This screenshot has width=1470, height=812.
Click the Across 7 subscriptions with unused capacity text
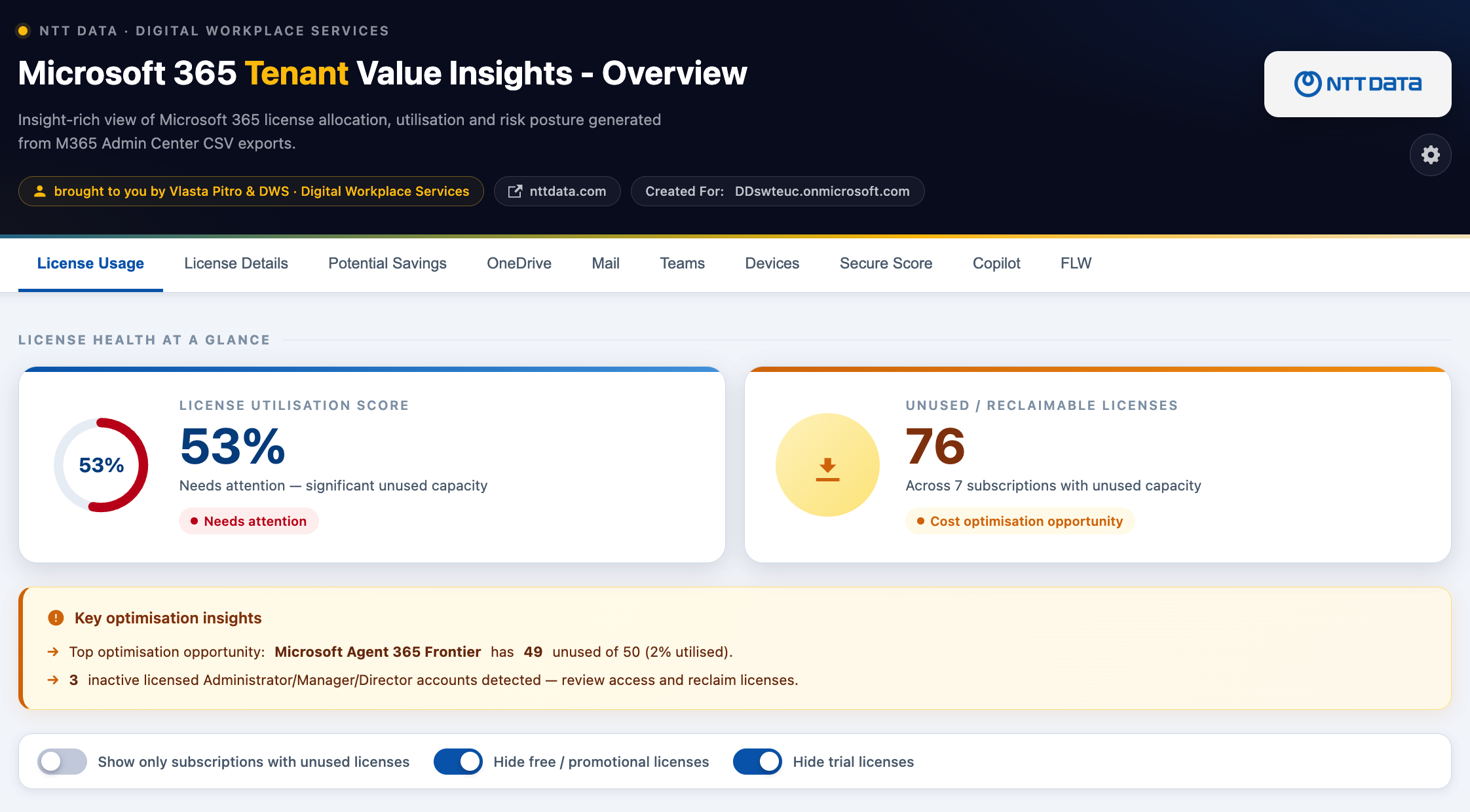(1053, 486)
